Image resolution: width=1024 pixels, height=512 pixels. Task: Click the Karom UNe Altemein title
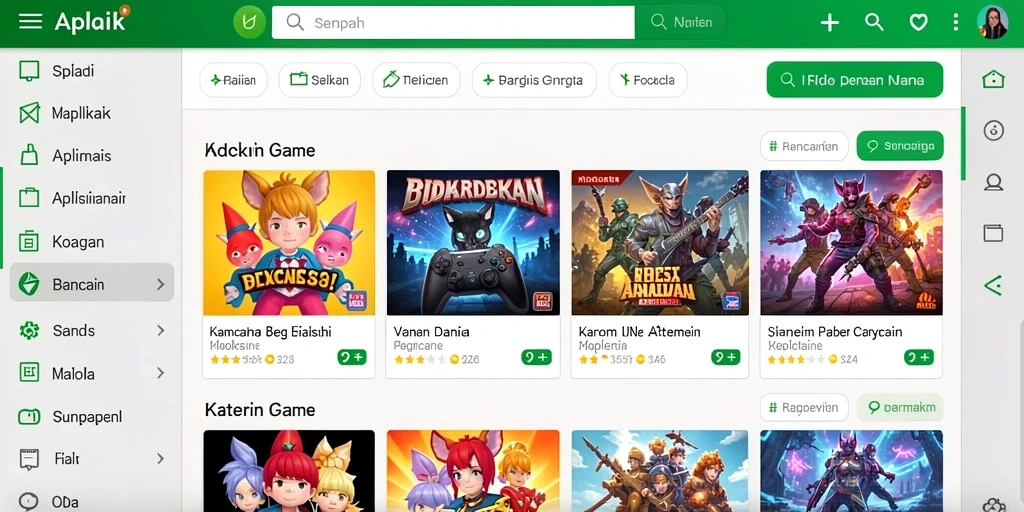coord(639,332)
